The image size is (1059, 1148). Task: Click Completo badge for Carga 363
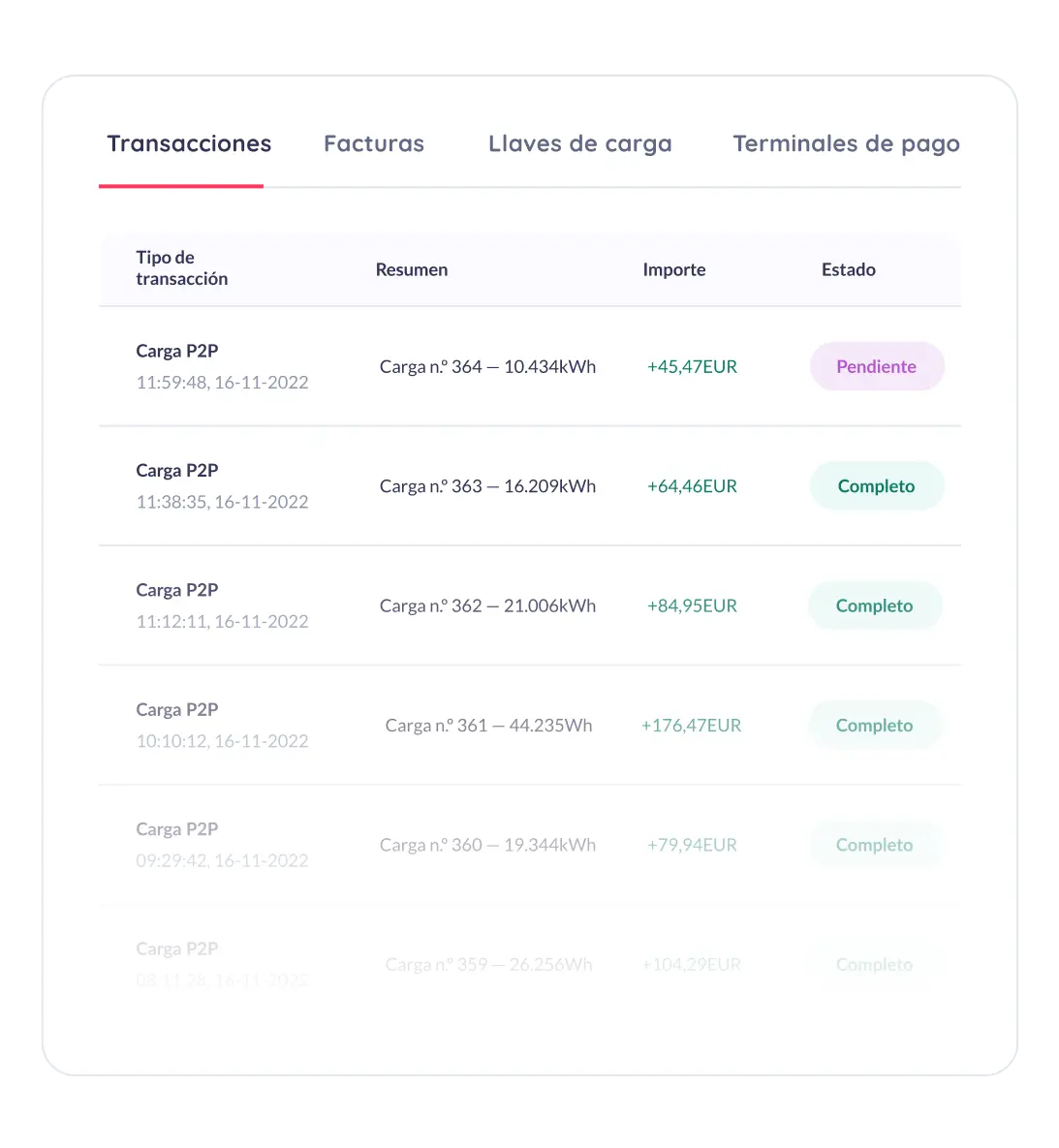point(877,486)
